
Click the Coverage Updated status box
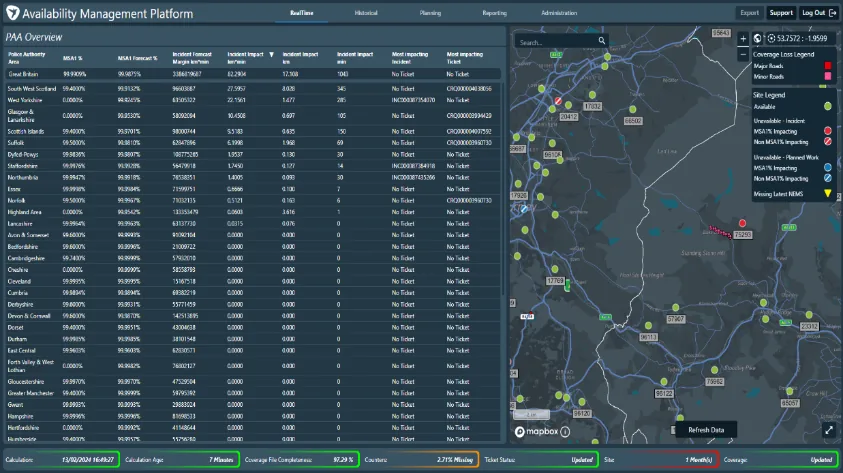point(779,460)
